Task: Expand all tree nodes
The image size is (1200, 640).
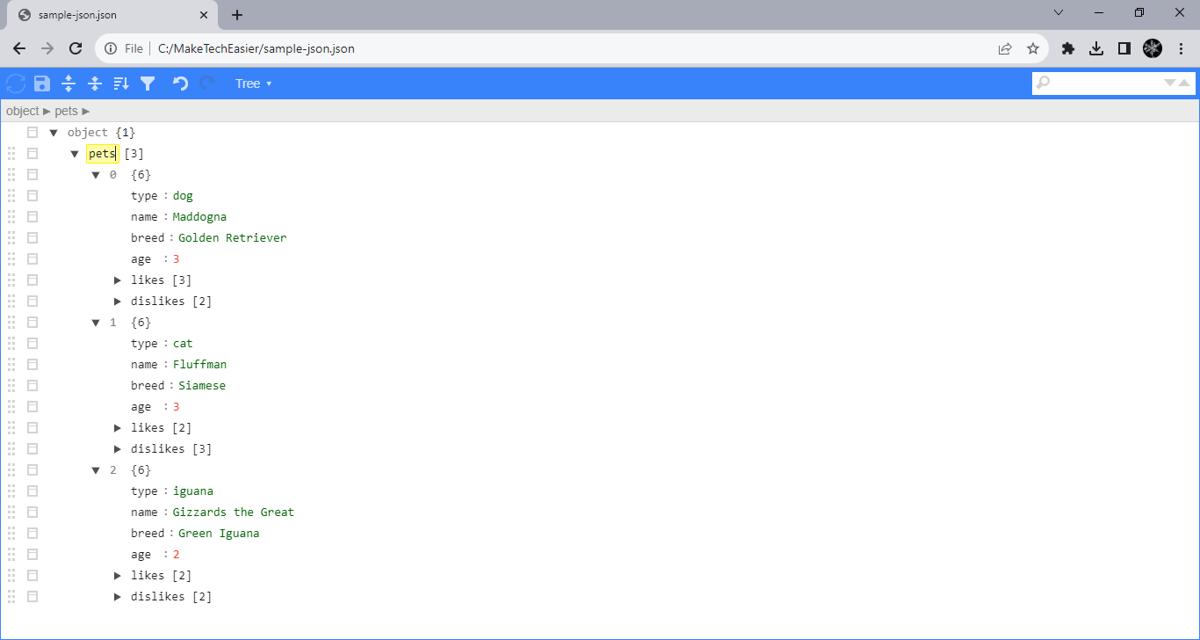Action: (x=67, y=83)
